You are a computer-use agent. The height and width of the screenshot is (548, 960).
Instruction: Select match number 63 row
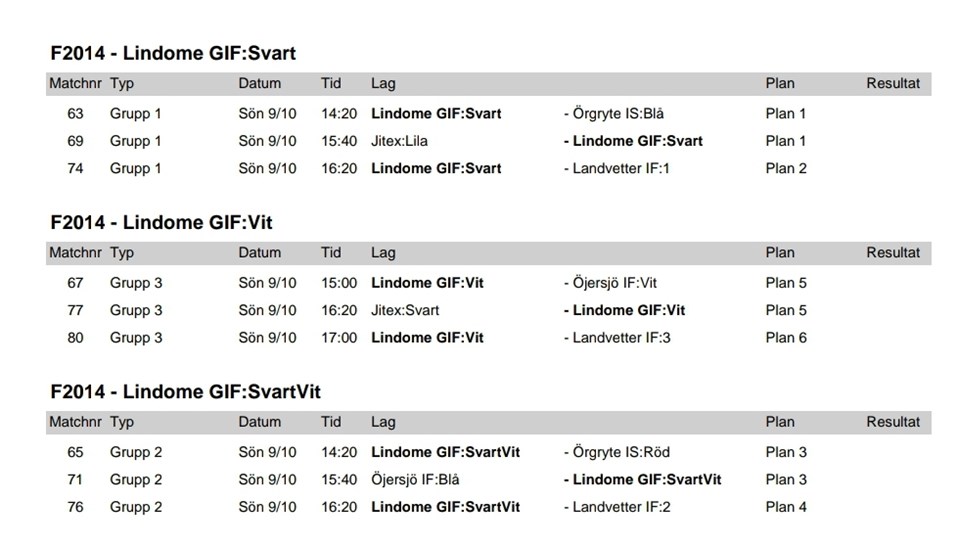(76, 114)
